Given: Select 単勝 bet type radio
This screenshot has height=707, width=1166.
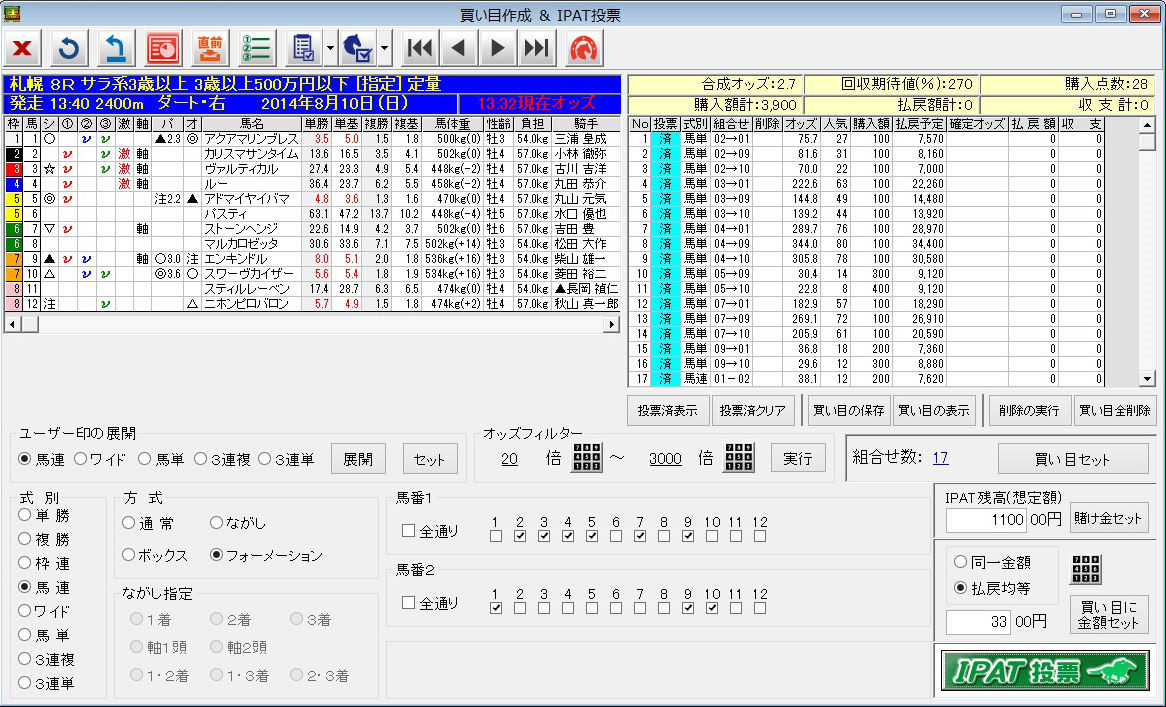Looking at the screenshot, I should [44, 515].
